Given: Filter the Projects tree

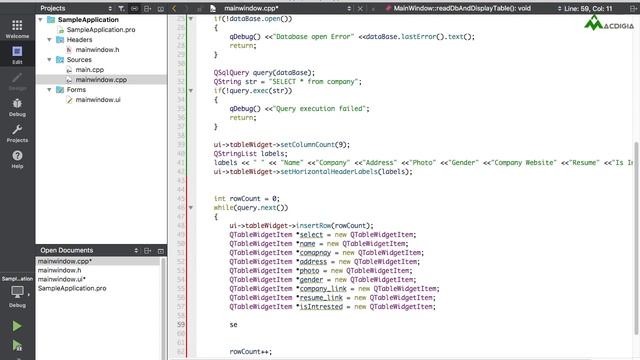Looking at the screenshot, I should [x=121, y=8].
